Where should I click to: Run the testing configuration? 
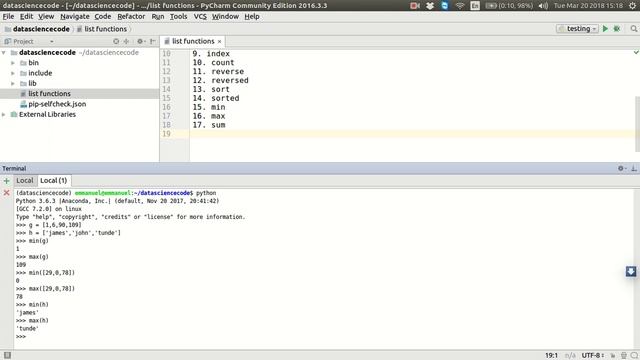tap(605, 29)
